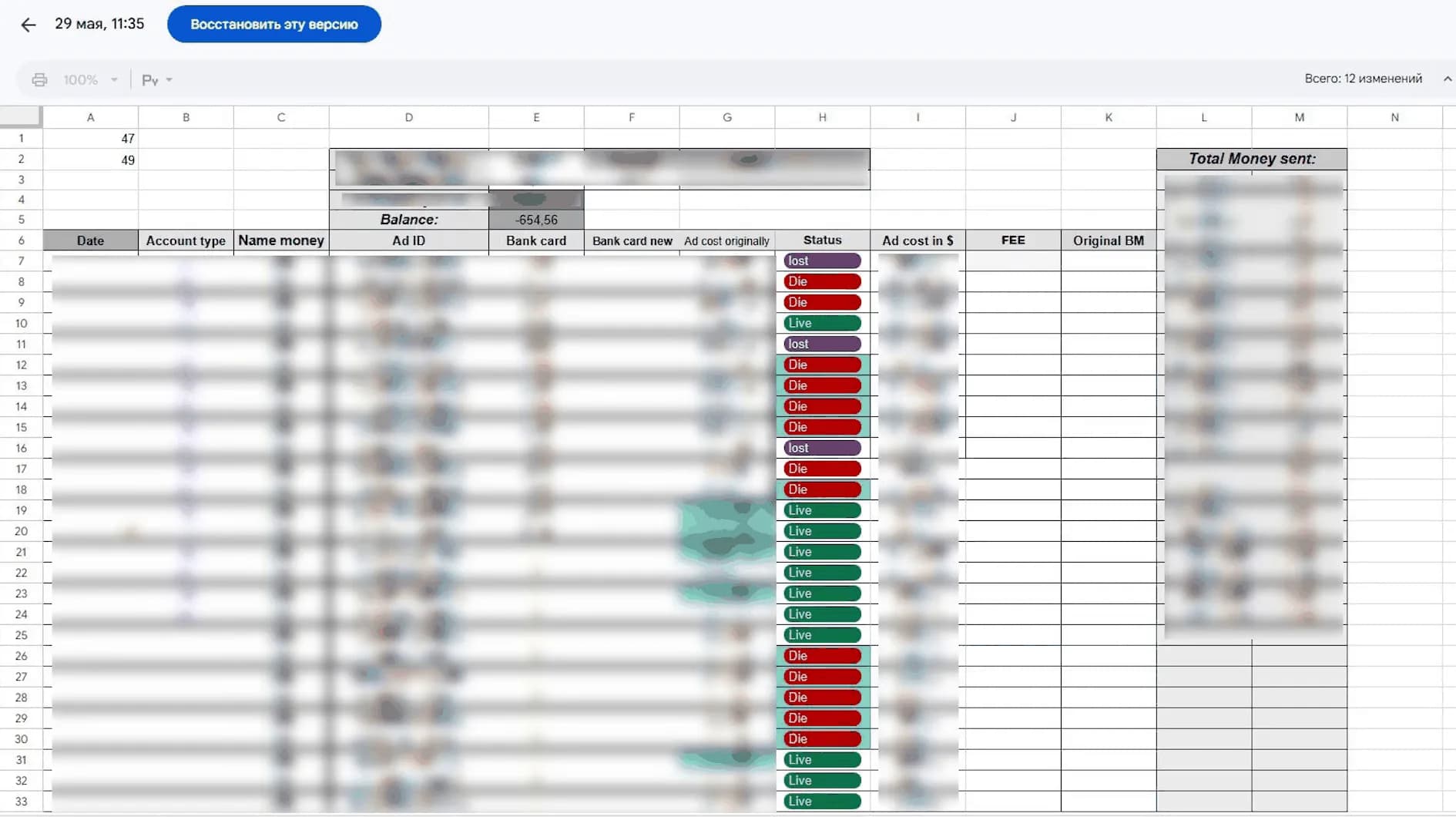Open the Live status chip in row 19
The image size is (1456, 817).
click(822, 510)
